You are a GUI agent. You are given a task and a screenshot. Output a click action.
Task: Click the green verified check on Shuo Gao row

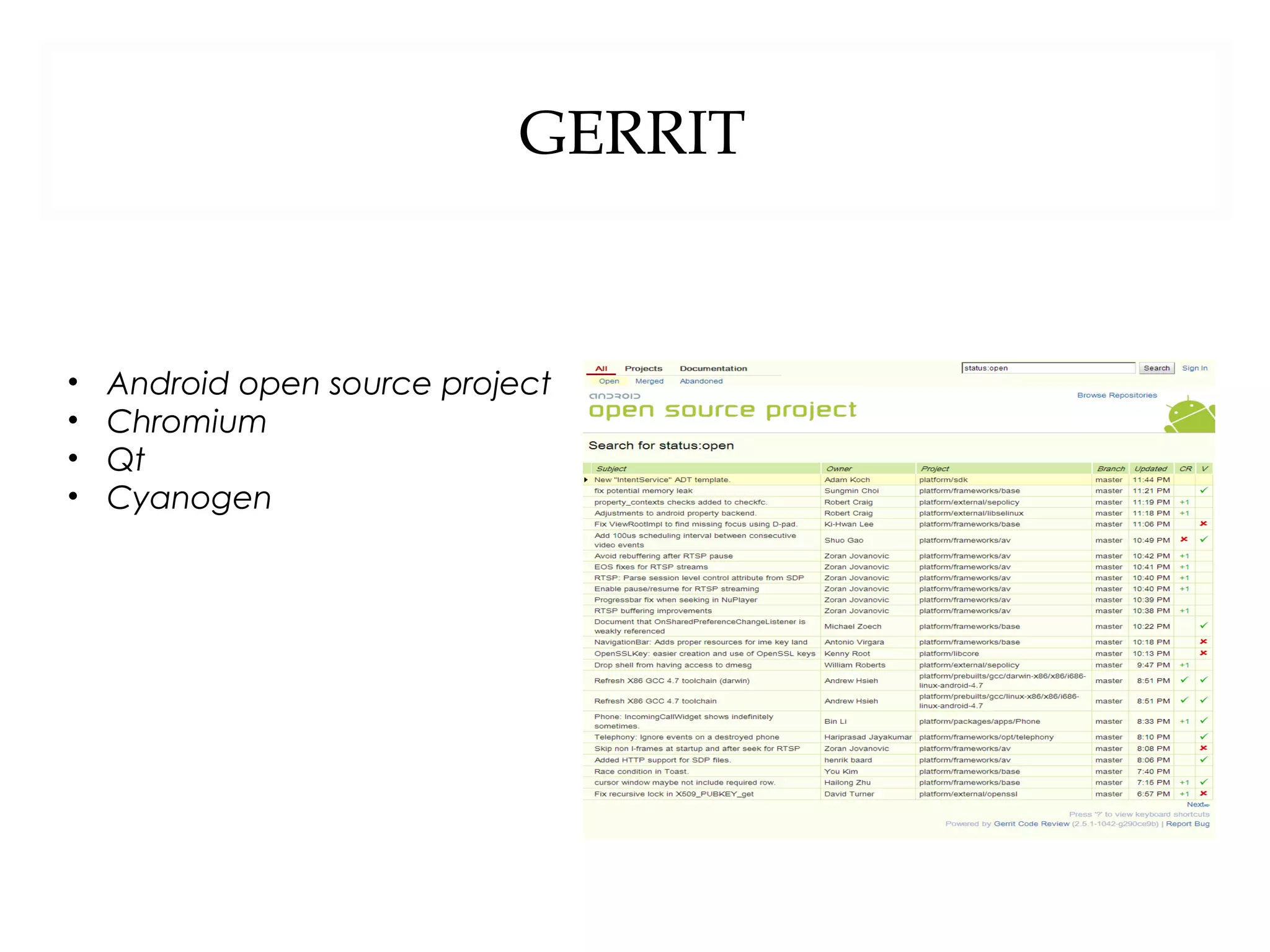click(x=1204, y=539)
